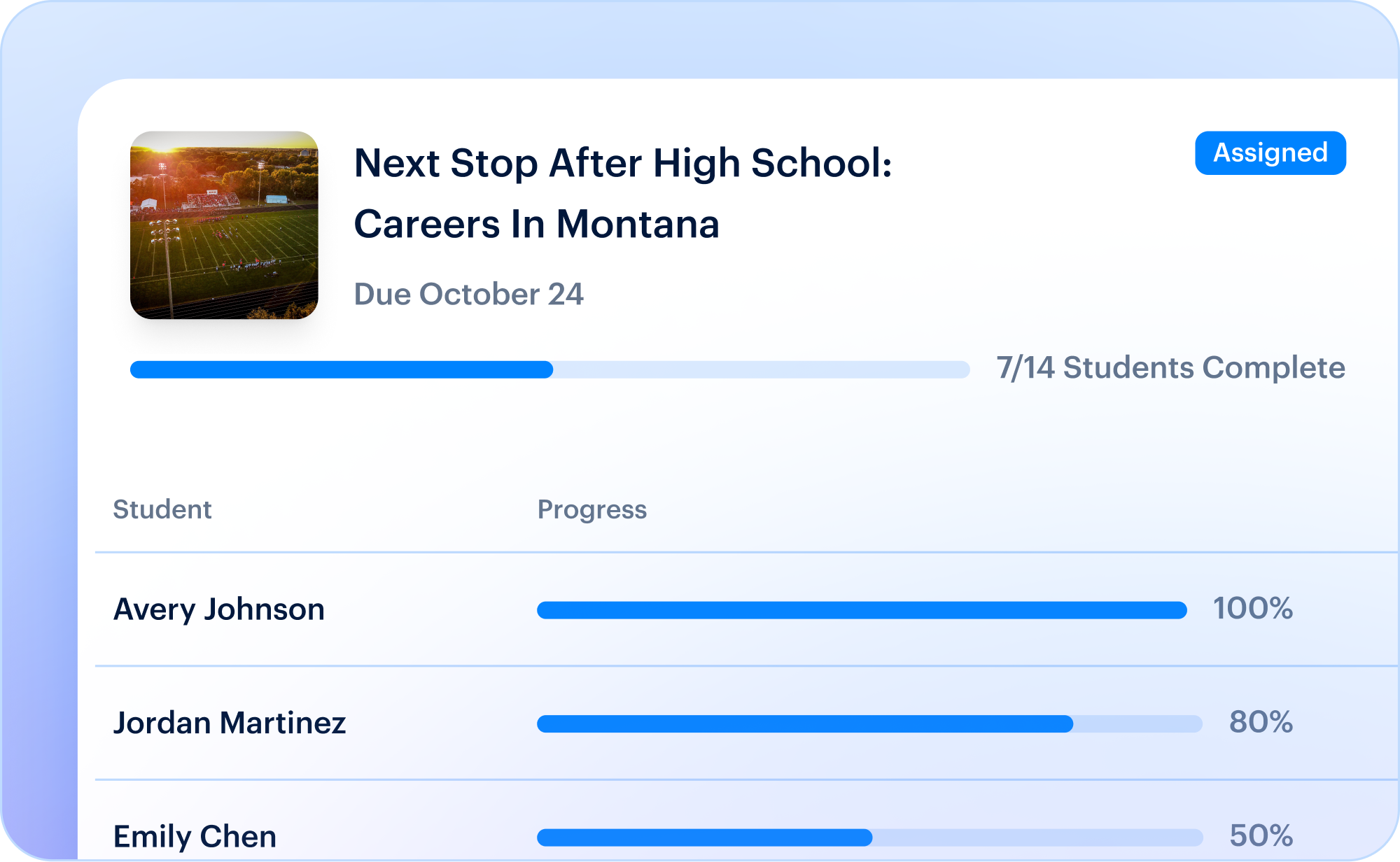Click the overall class completion progress bar
1400x862 pixels.
point(549,369)
